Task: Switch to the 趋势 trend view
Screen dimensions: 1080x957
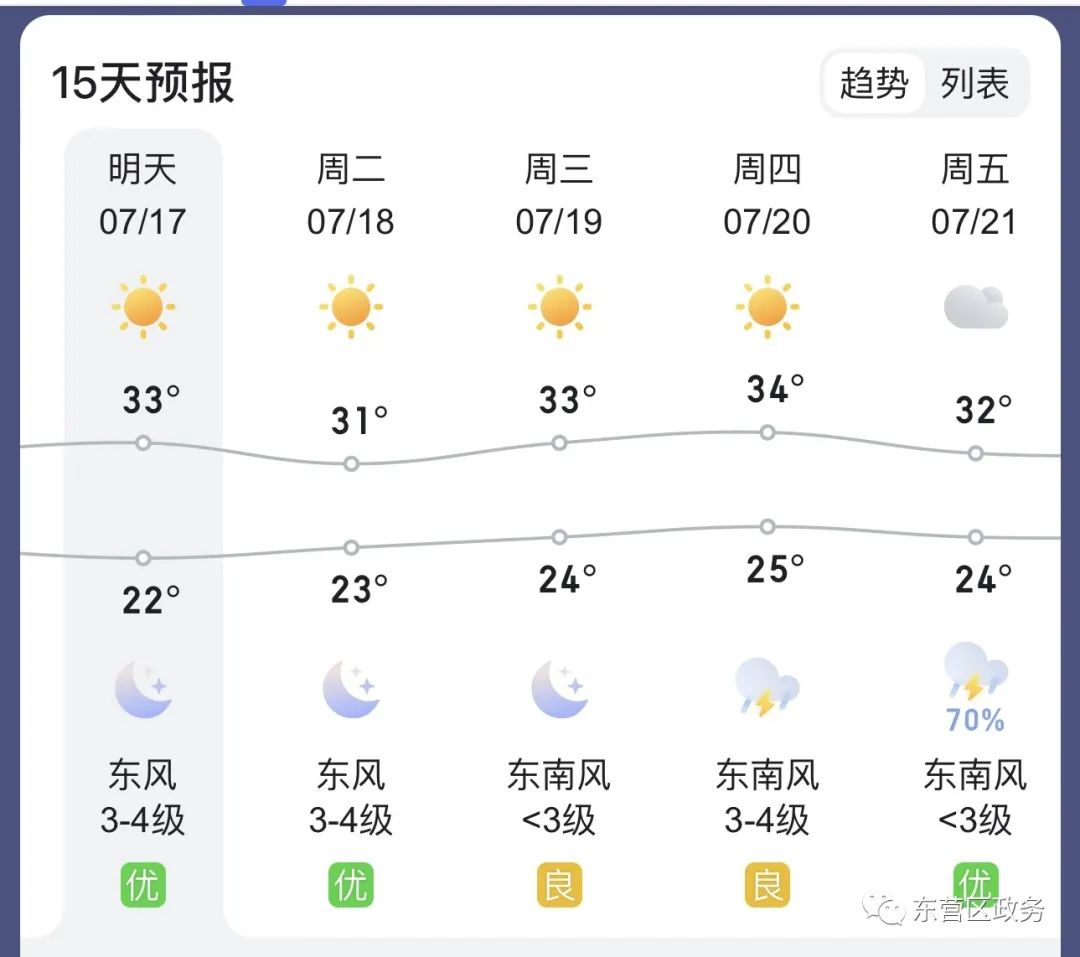Action: click(873, 83)
